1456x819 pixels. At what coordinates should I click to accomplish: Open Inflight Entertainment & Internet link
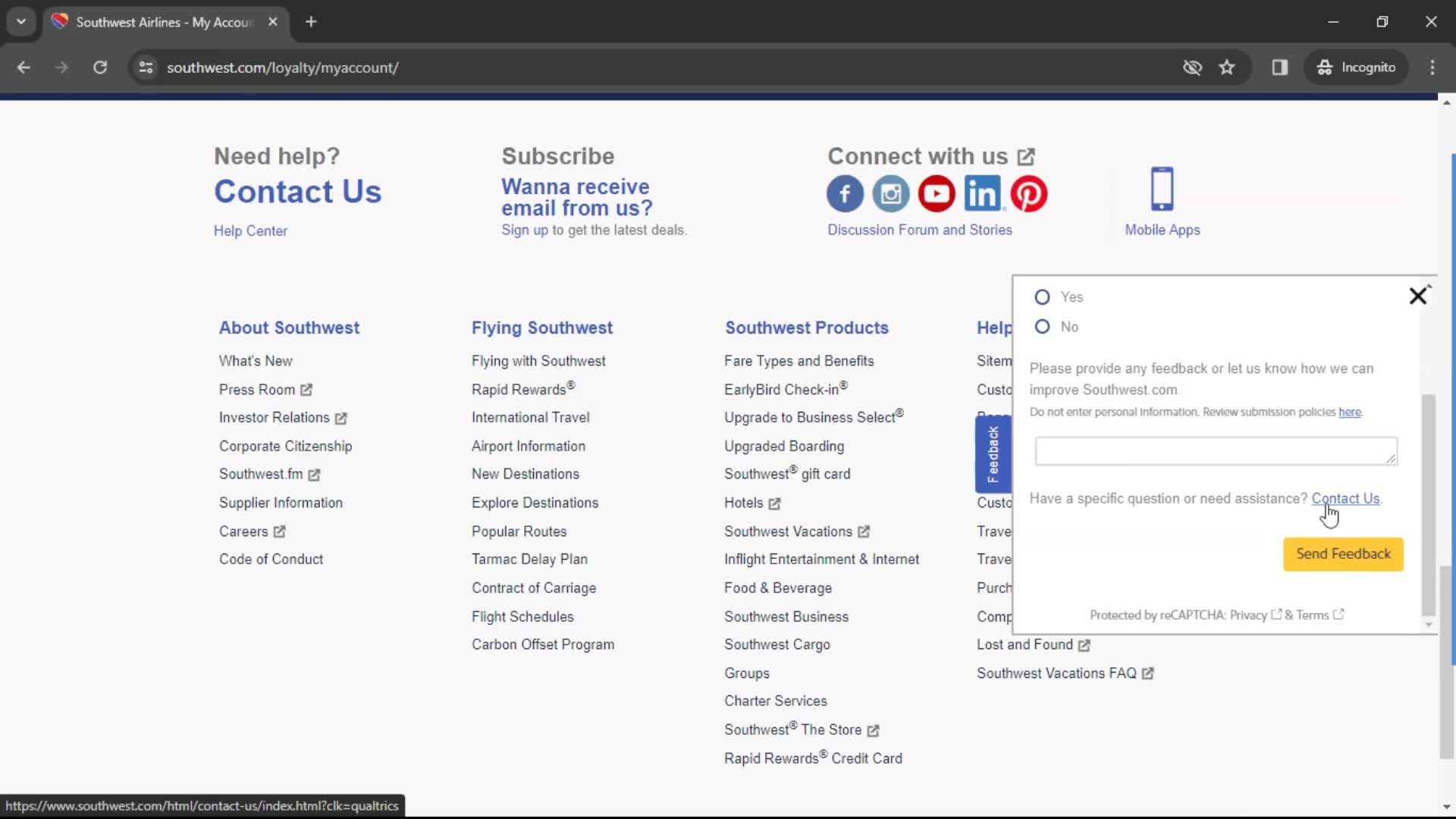tap(821, 560)
